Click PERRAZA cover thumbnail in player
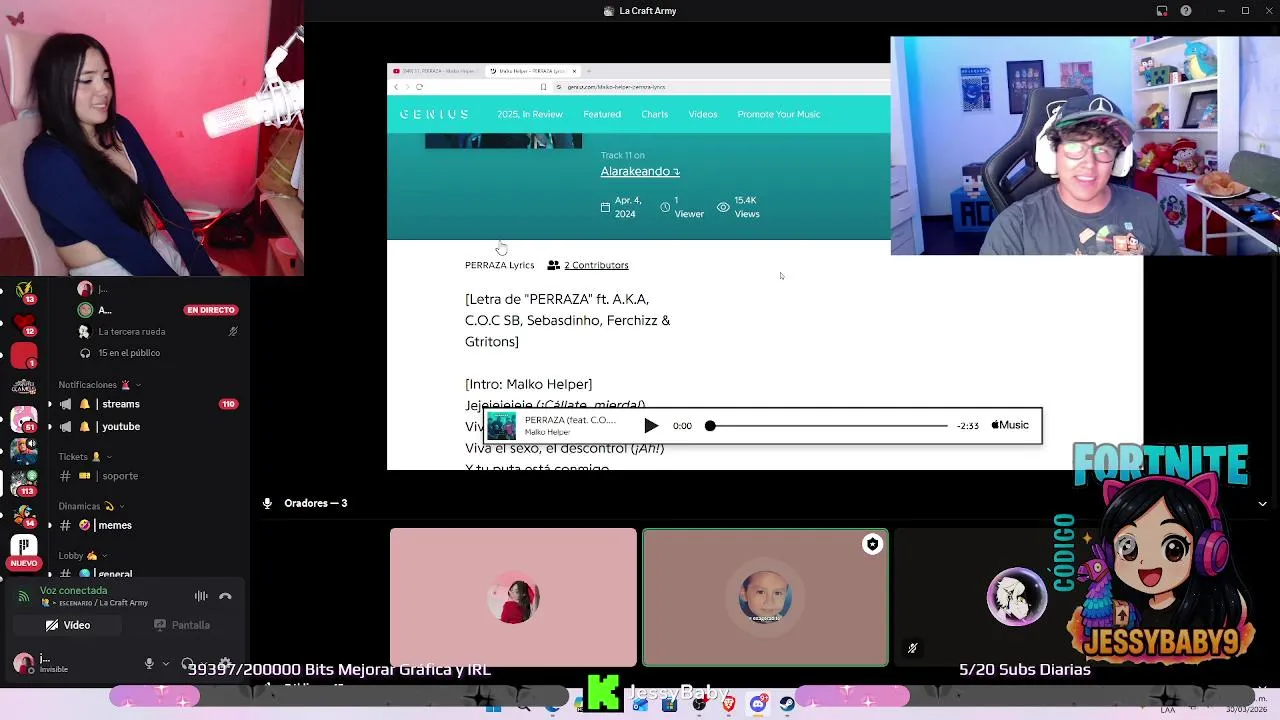Screen dimensions: 1280x720 (x=502, y=425)
